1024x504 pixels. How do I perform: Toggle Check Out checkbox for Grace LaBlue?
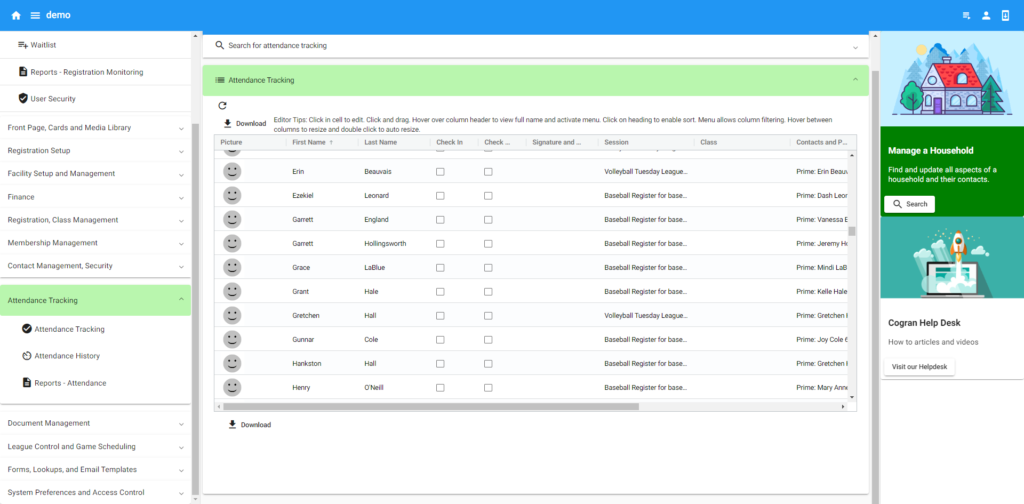[488, 267]
